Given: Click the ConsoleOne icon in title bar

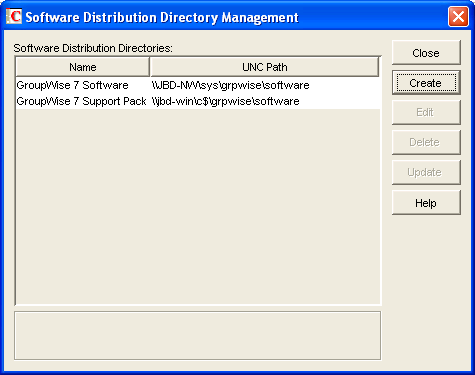Looking at the screenshot, I should click(14, 16).
